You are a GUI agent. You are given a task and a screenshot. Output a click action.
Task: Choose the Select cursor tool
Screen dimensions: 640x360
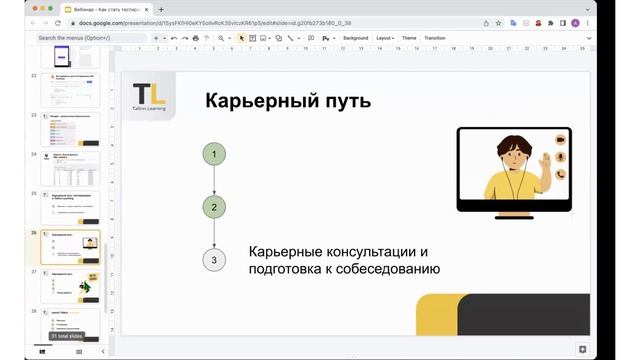click(241, 38)
